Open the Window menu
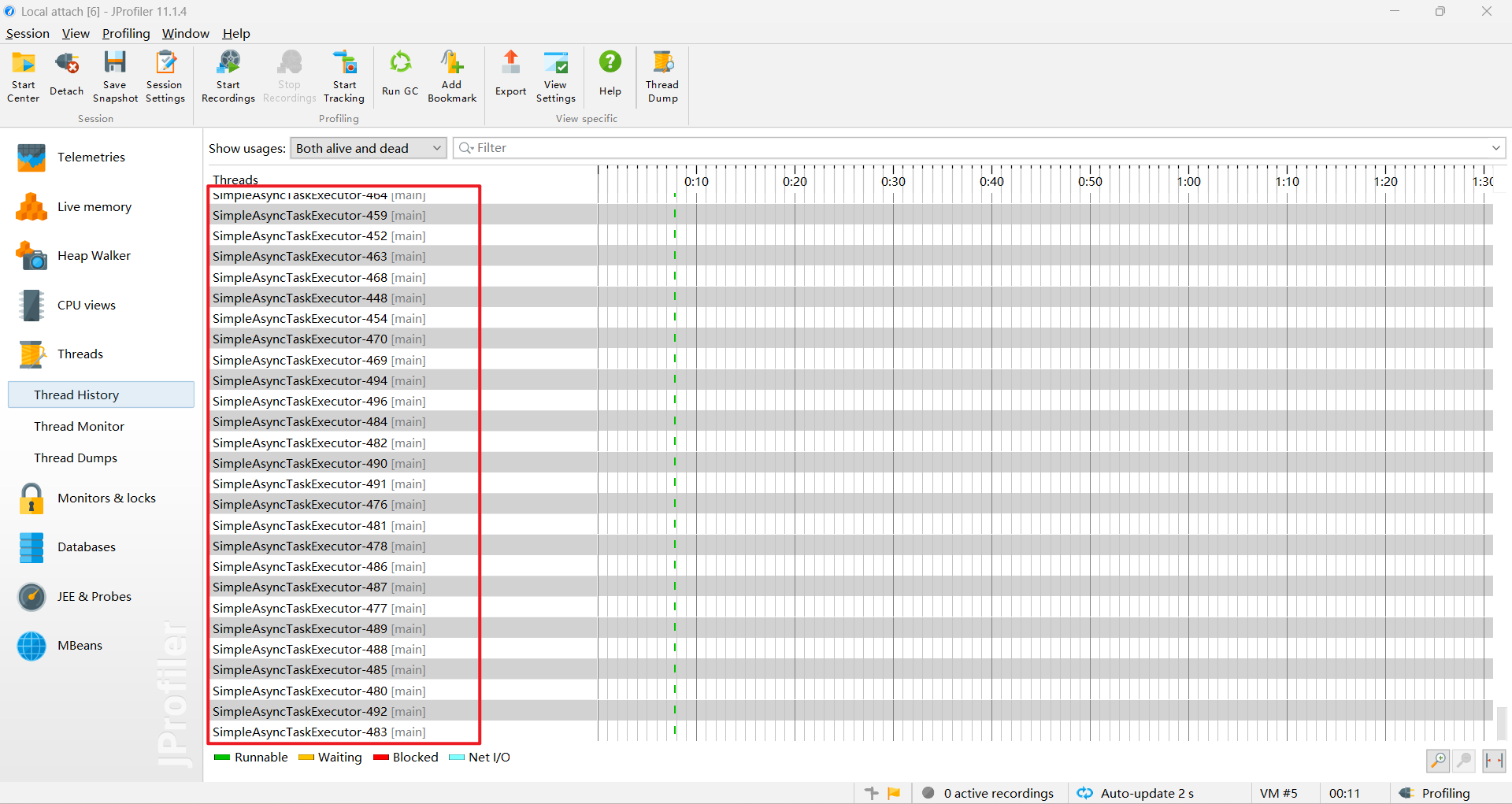 [186, 33]
